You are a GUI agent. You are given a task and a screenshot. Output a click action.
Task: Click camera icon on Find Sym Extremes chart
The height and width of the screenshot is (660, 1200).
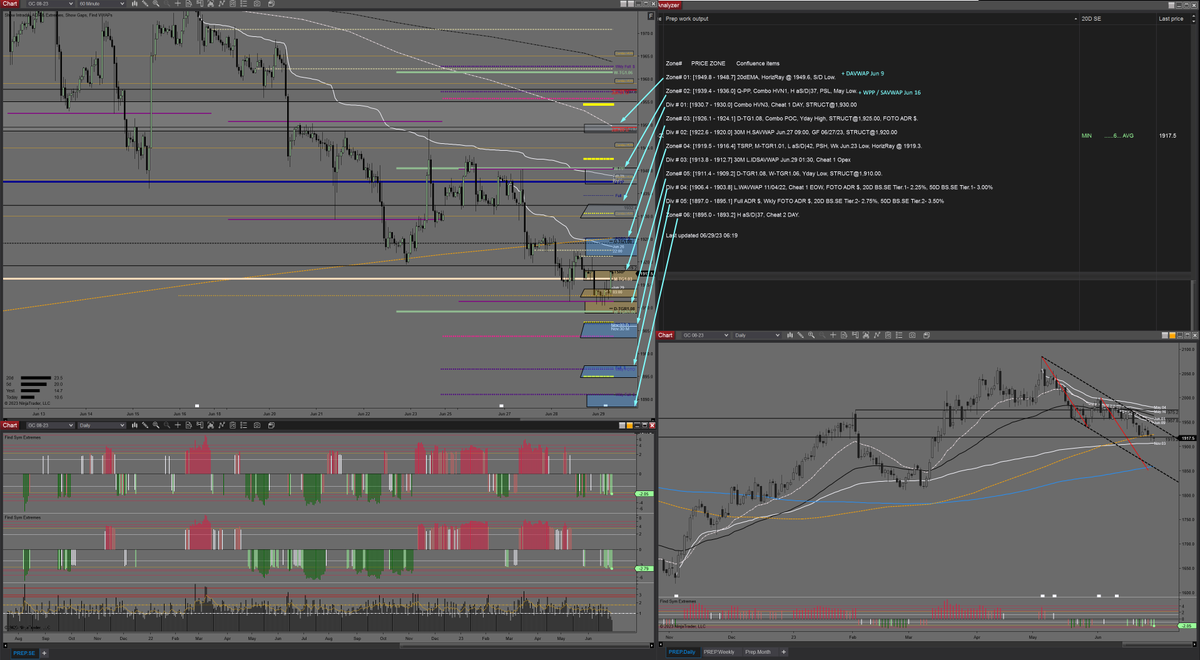257,425
